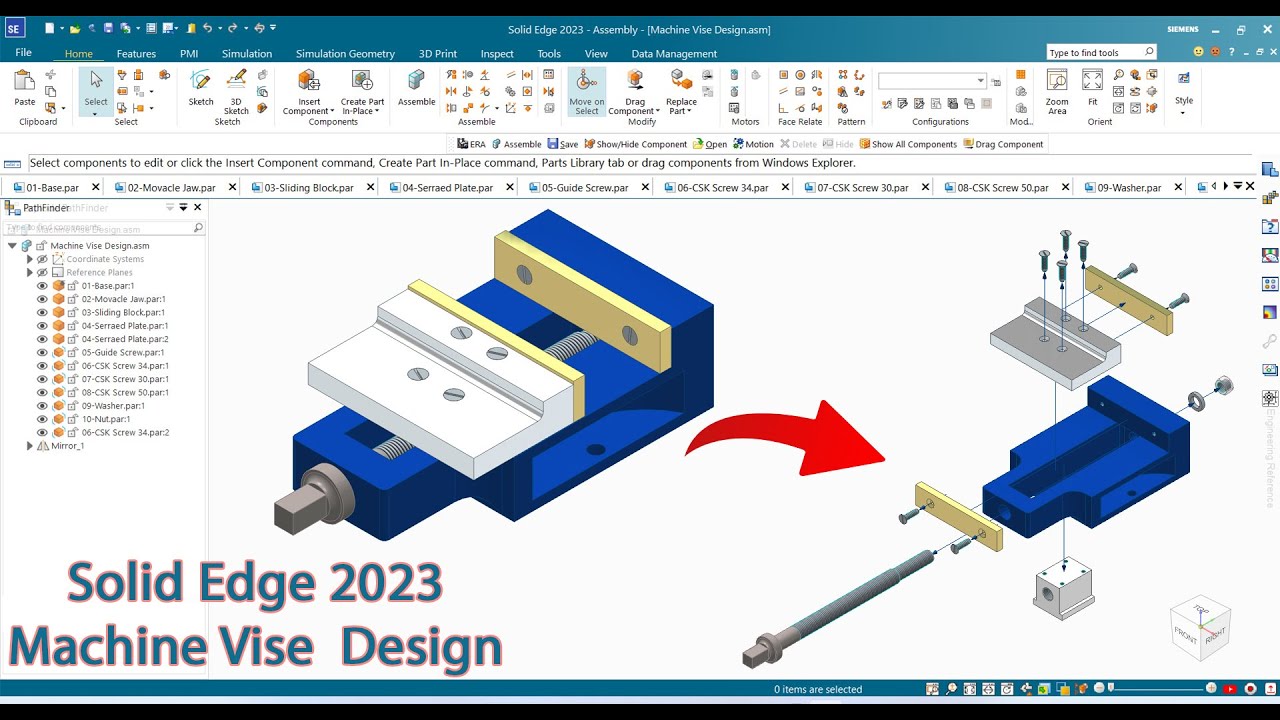Switch to the PMI ribbon tab
The width and height of the screenshot is (1280, 720).
pyautogui.click(x=189, y=54)
